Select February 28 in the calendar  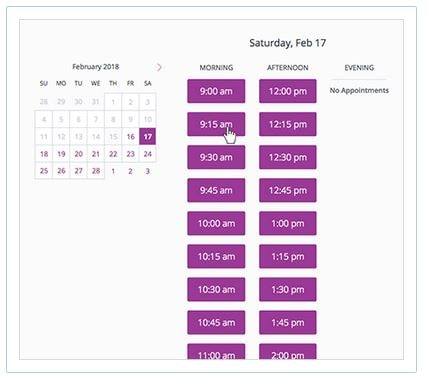tap(96, 171)
